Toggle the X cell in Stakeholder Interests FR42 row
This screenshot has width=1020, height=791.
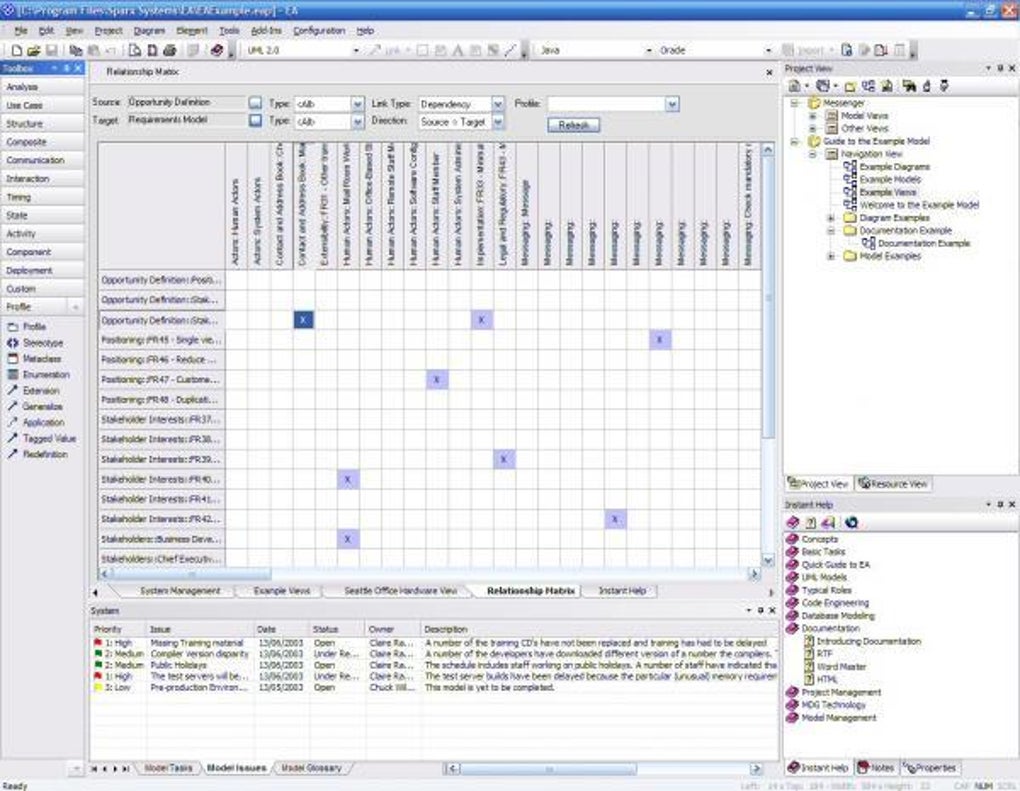tap(615, 519)
